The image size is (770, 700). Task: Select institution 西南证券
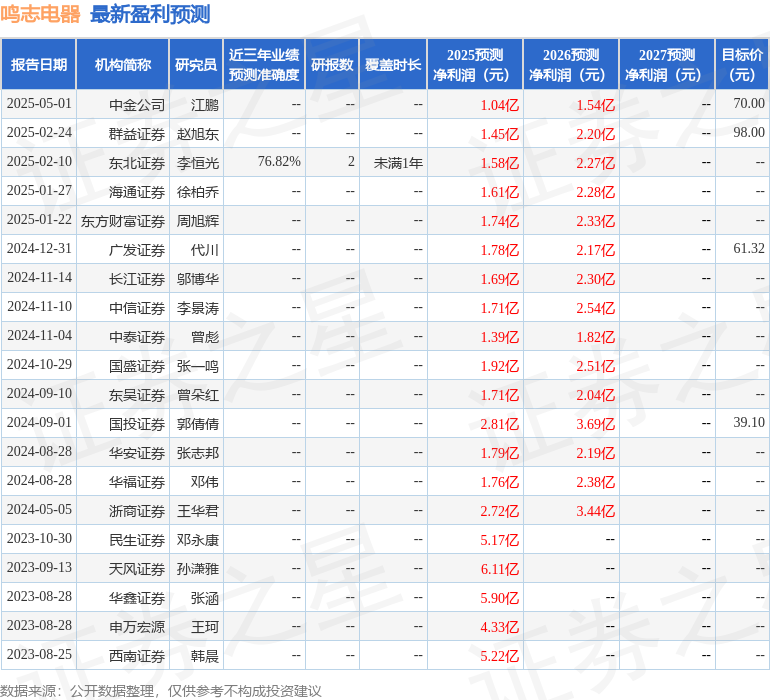click(x=137, y=655)
